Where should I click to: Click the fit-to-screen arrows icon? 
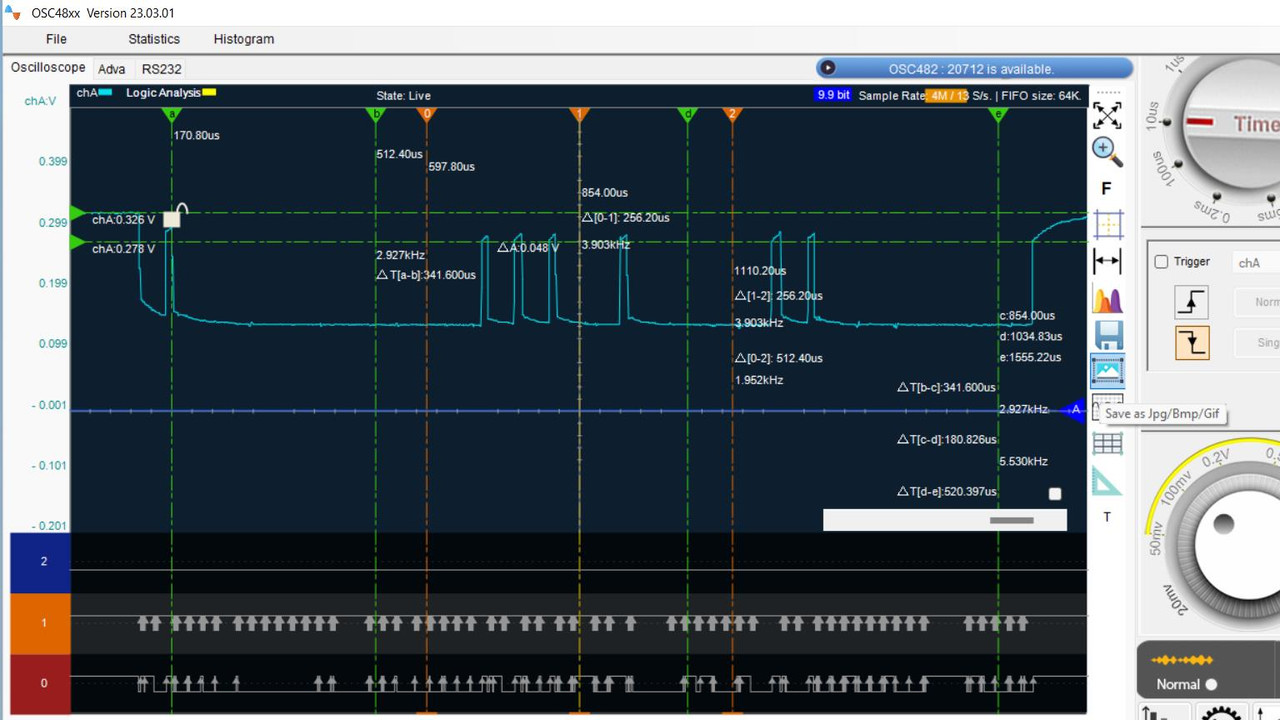(1107, 115)
